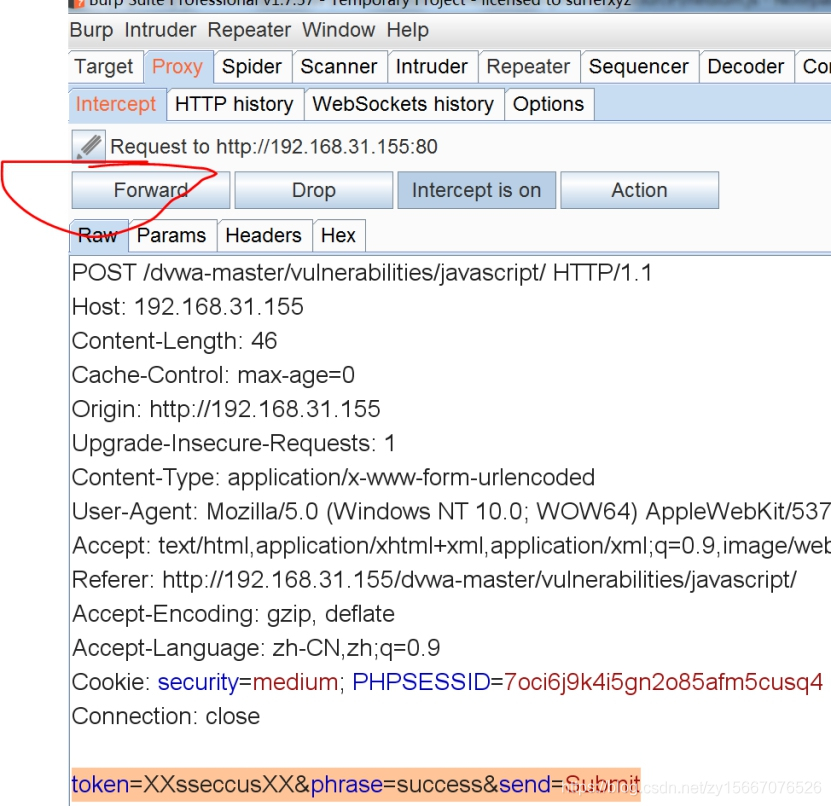Click the Accept: text/html header line
Screen dimensions: 831x806
click(451, 546)
